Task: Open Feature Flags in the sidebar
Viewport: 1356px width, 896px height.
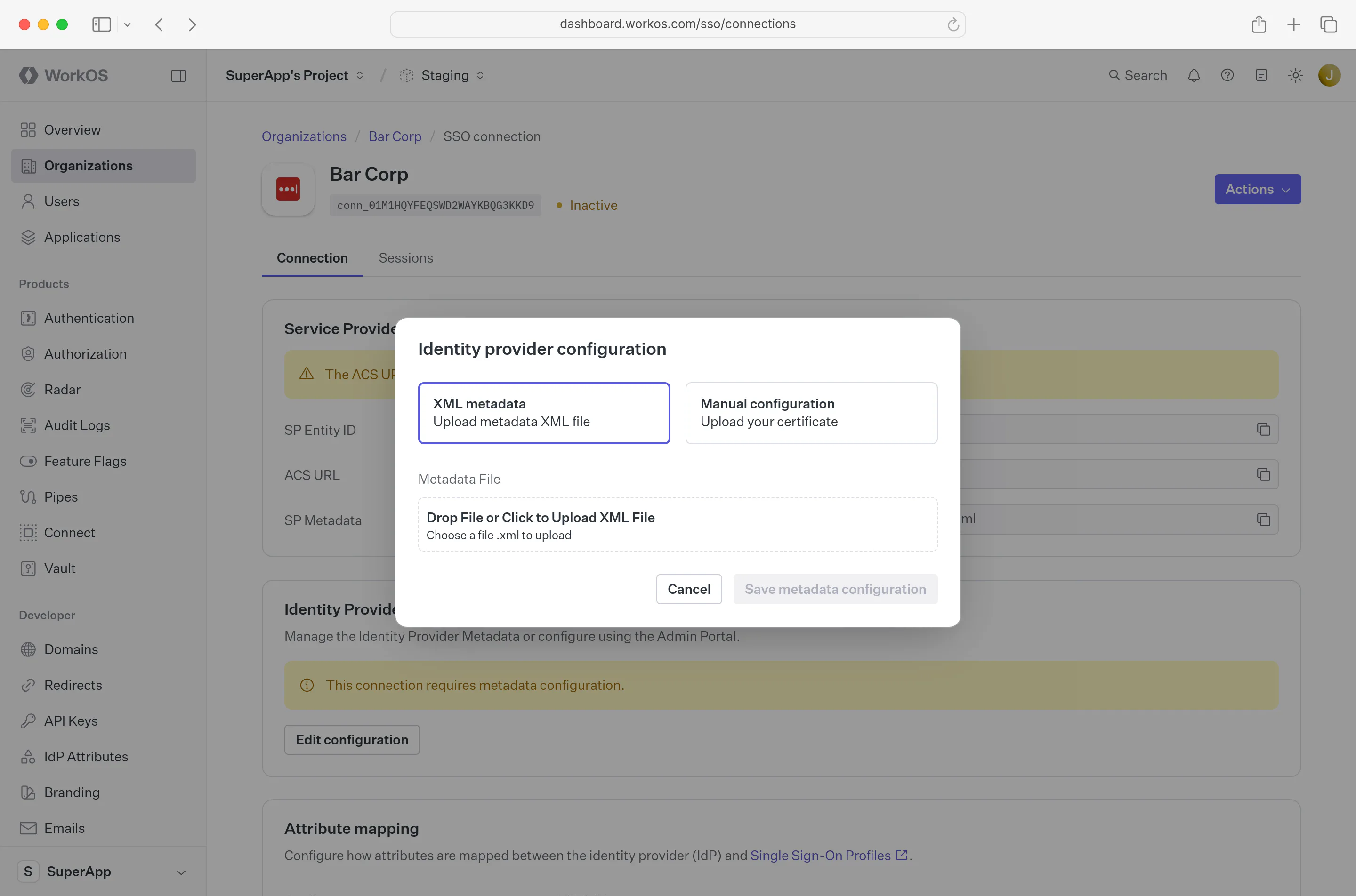Action: point(104,461)
